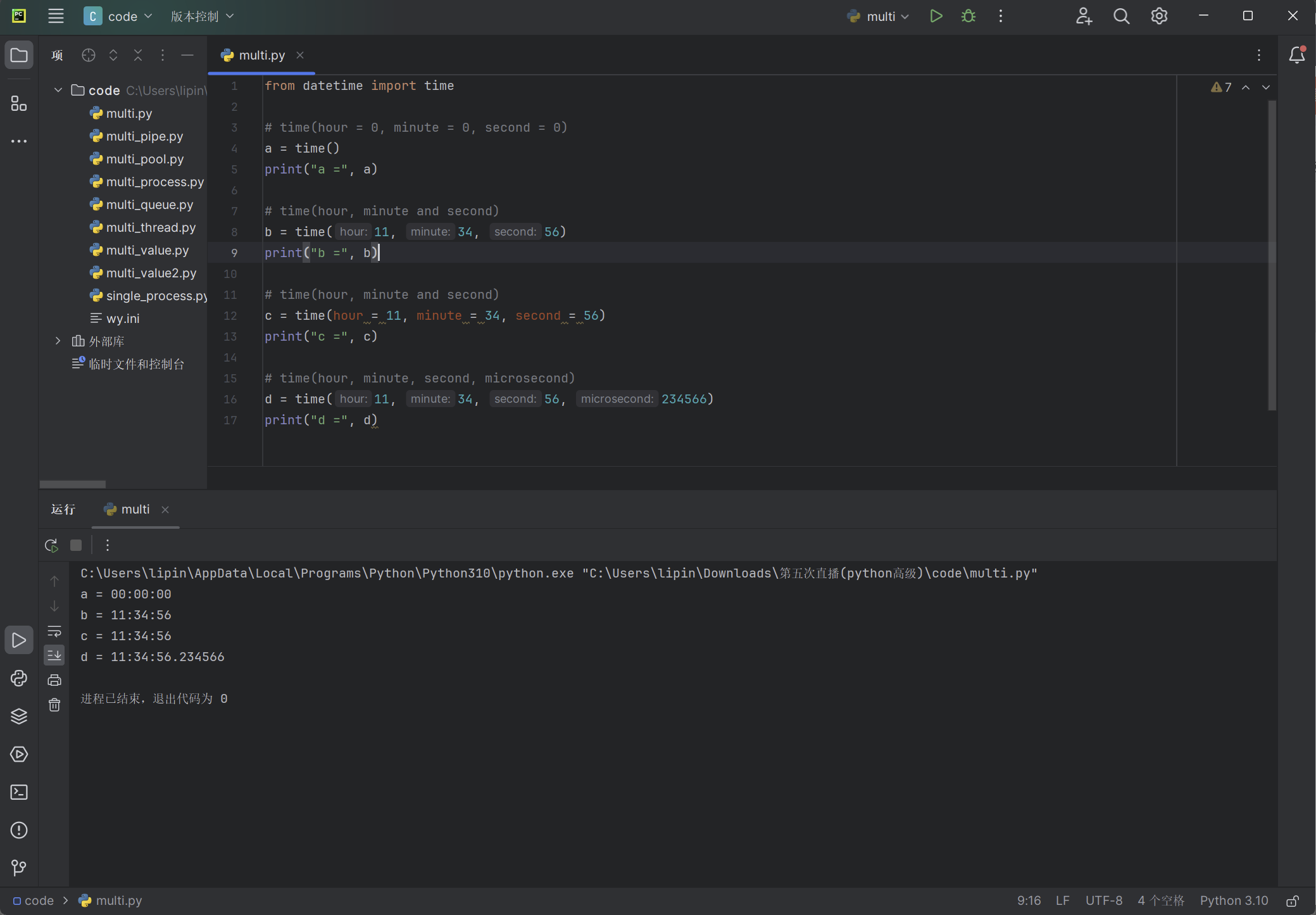Click the 运行 panel label
Viewport: 1316px width, 915px height.
63,509
